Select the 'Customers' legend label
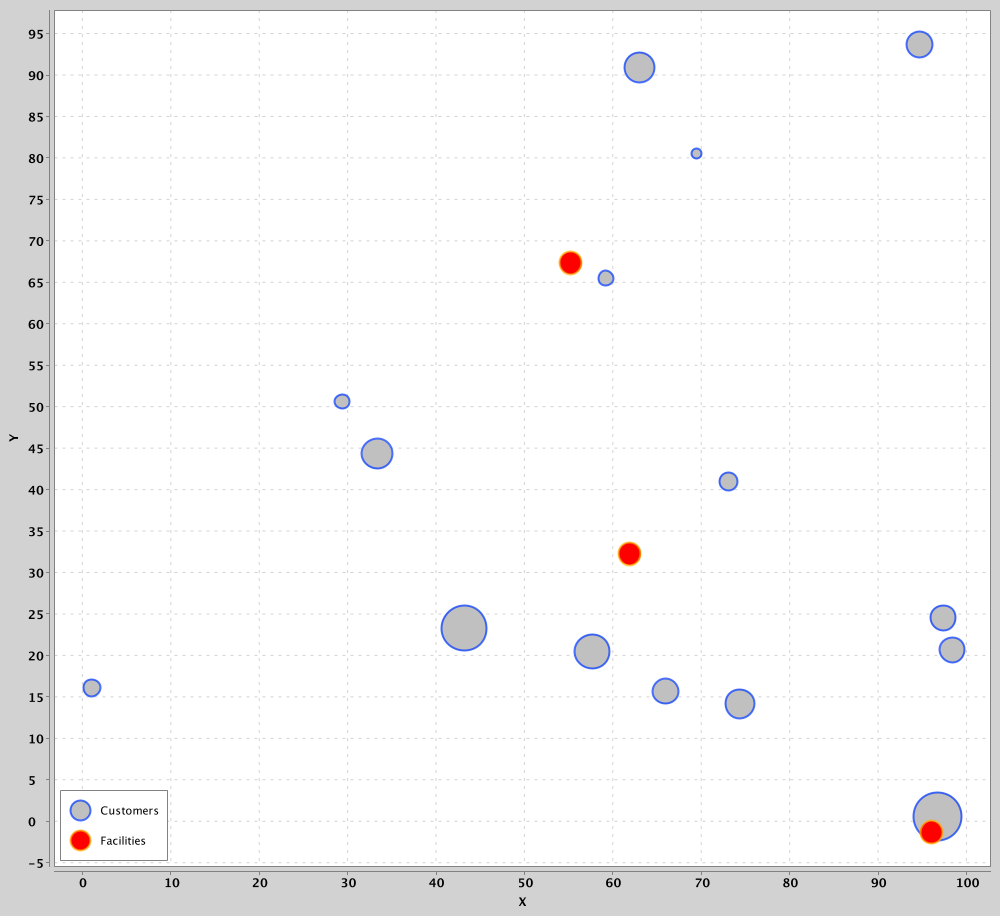The width and height of the screenshot is (1000, 916). coord(129,810)
